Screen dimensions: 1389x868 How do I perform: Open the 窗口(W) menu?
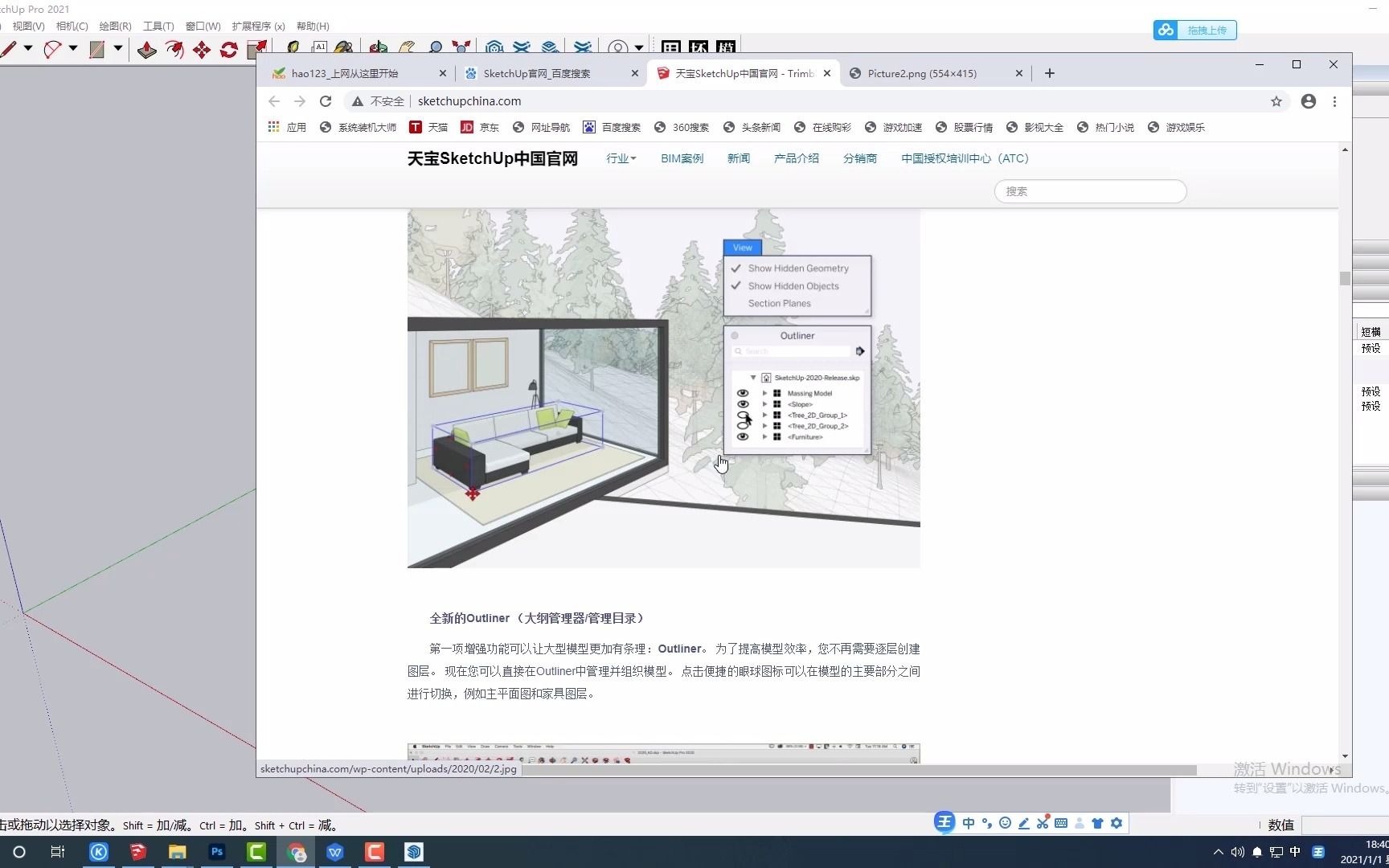203,26
